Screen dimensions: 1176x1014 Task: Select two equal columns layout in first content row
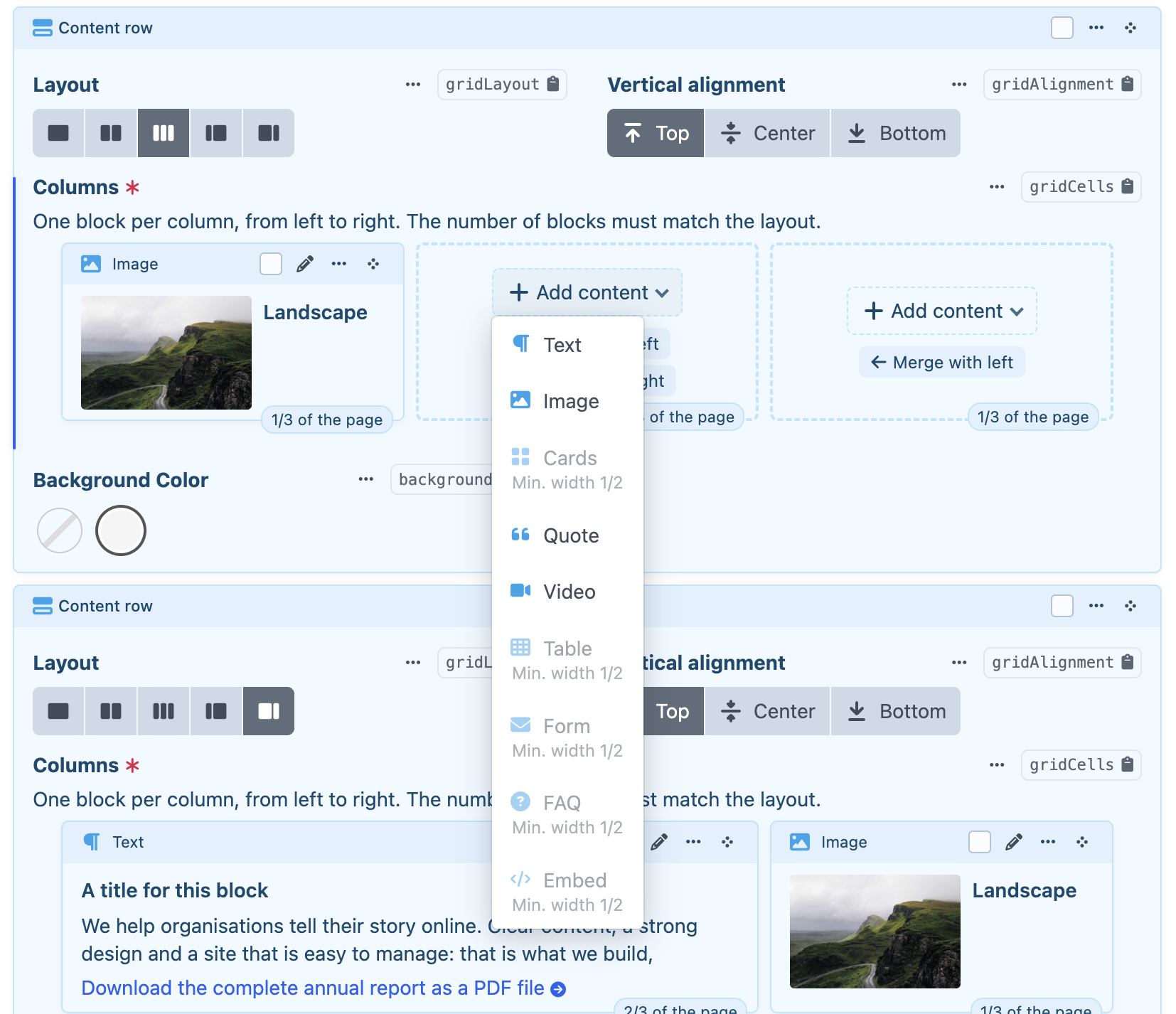tap(111, 133)
